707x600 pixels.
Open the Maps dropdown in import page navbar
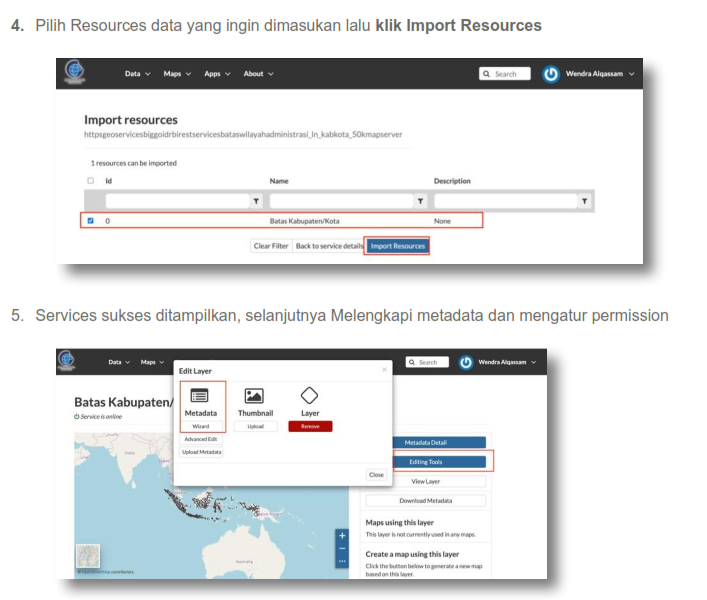coord(177,74)
